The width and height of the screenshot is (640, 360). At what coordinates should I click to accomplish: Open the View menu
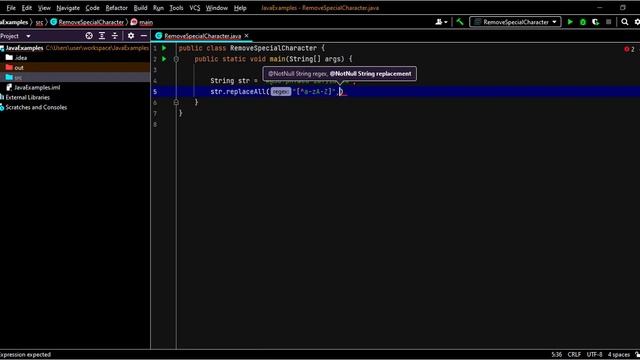(44, 8)
